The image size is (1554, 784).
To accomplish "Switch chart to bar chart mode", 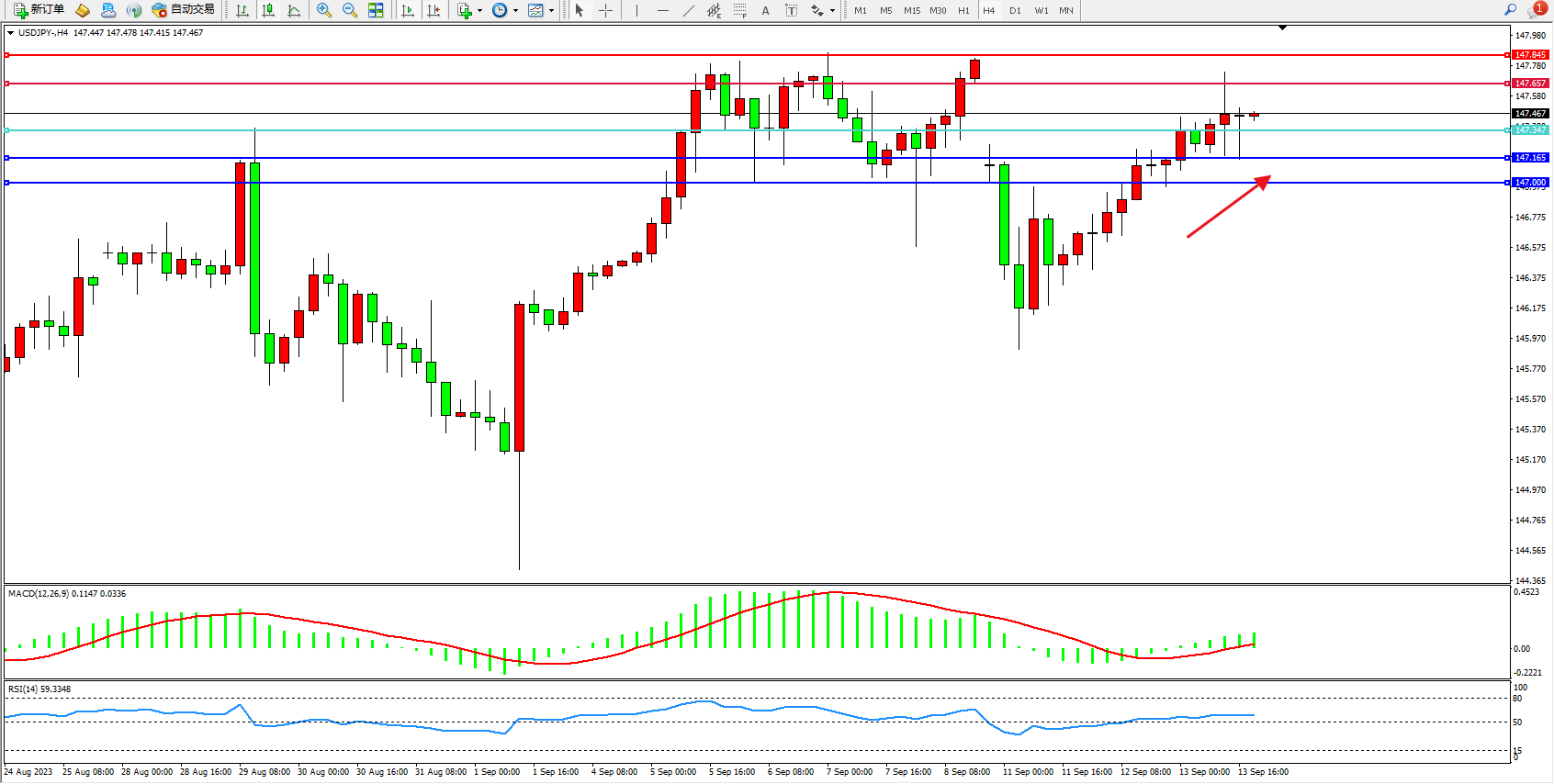I will (242, 10).
